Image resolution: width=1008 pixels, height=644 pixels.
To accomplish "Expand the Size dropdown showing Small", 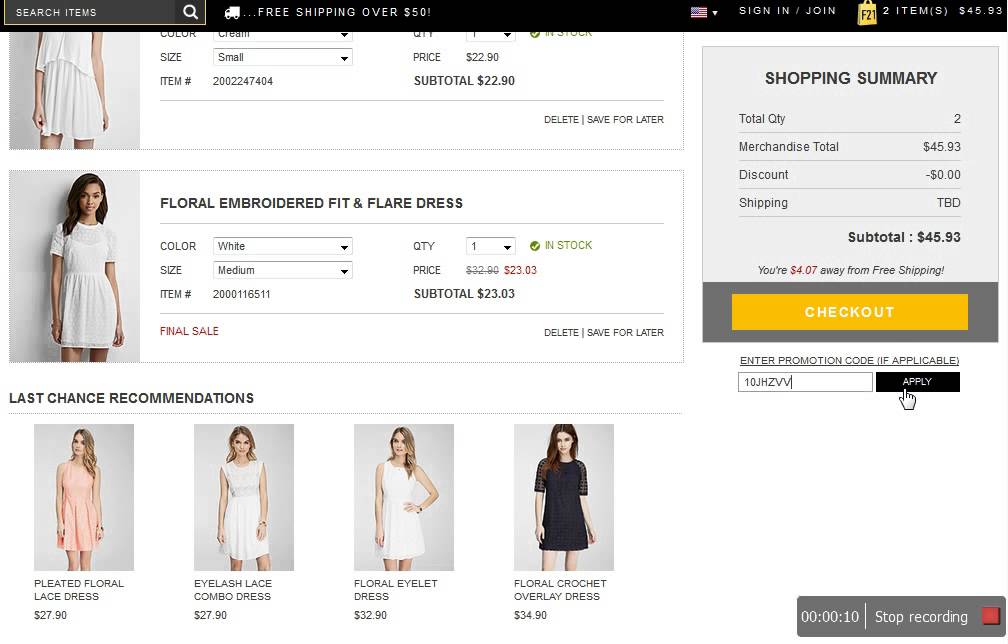I will 283,58.
